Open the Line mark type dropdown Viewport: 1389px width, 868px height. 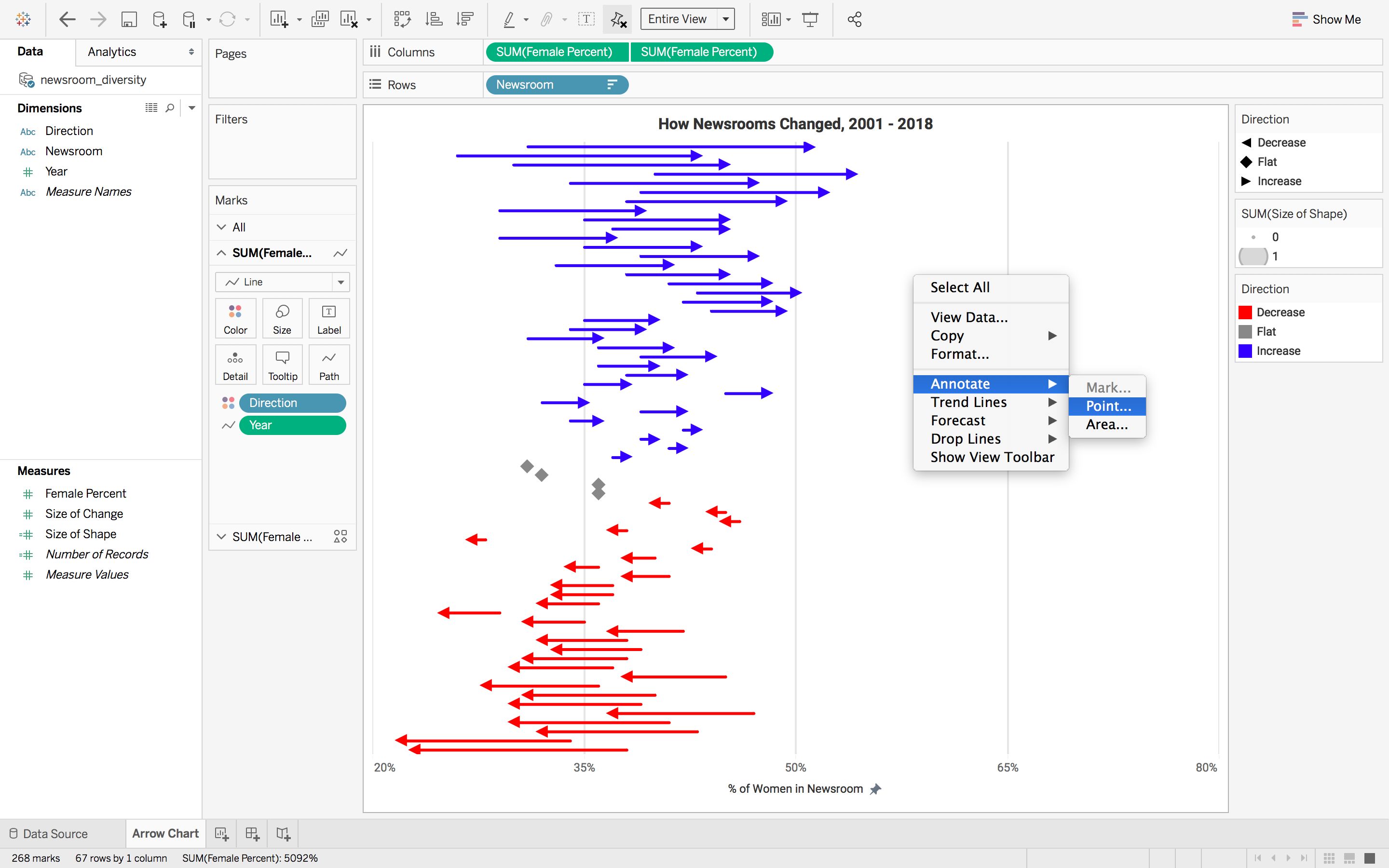tap(340, 282)
